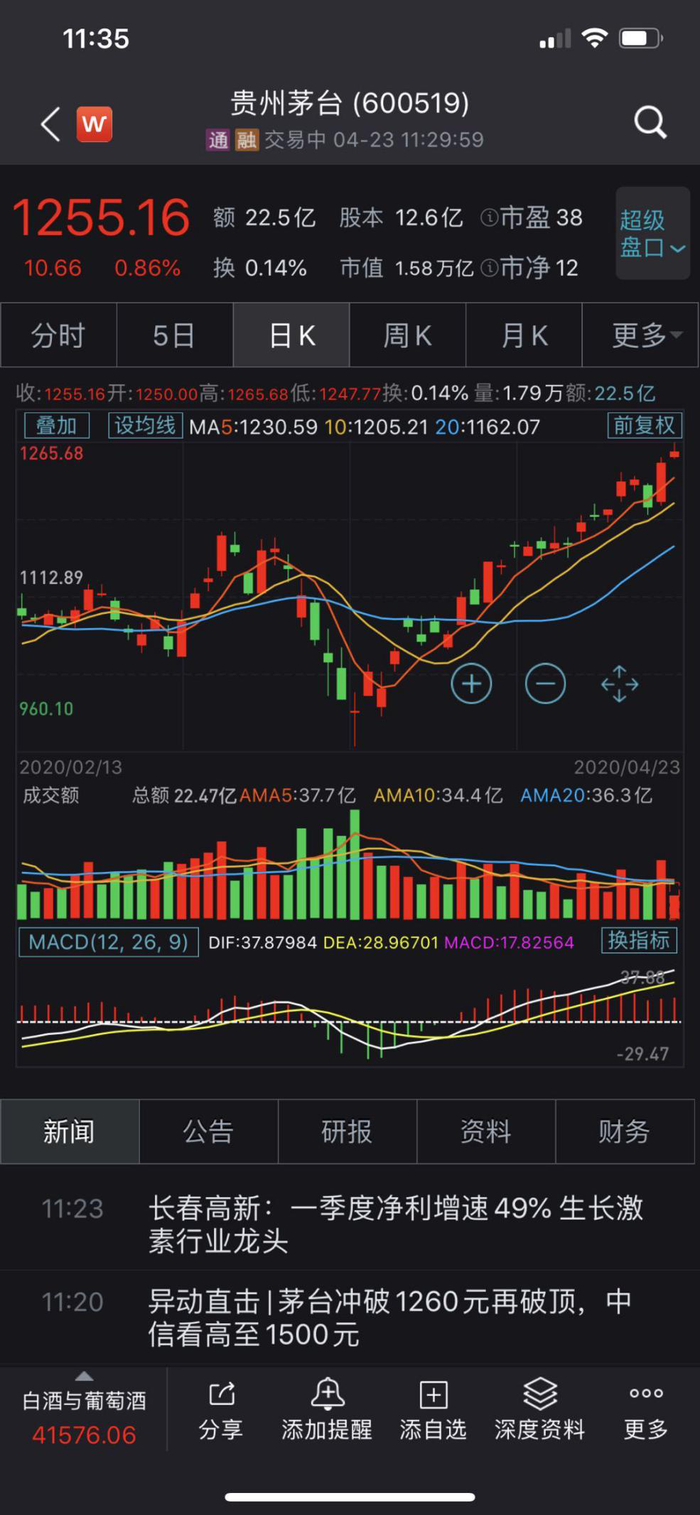Viewport: 700px width, 1515px height.
Task: Tap the 通 badge
Action: (x=218, y=141)
